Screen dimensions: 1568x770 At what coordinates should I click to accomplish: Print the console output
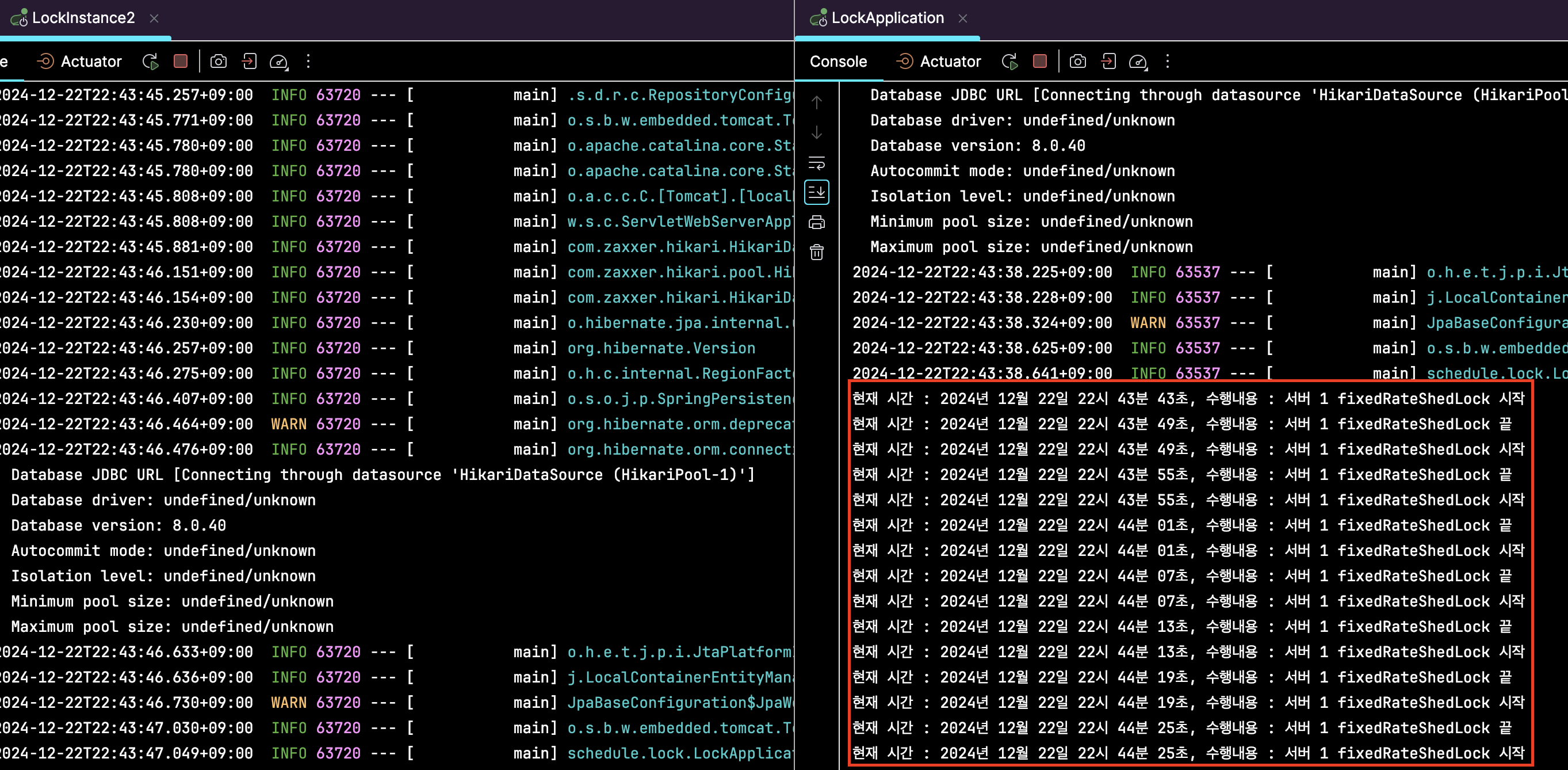pyautogui.click(x=817, y=222)
